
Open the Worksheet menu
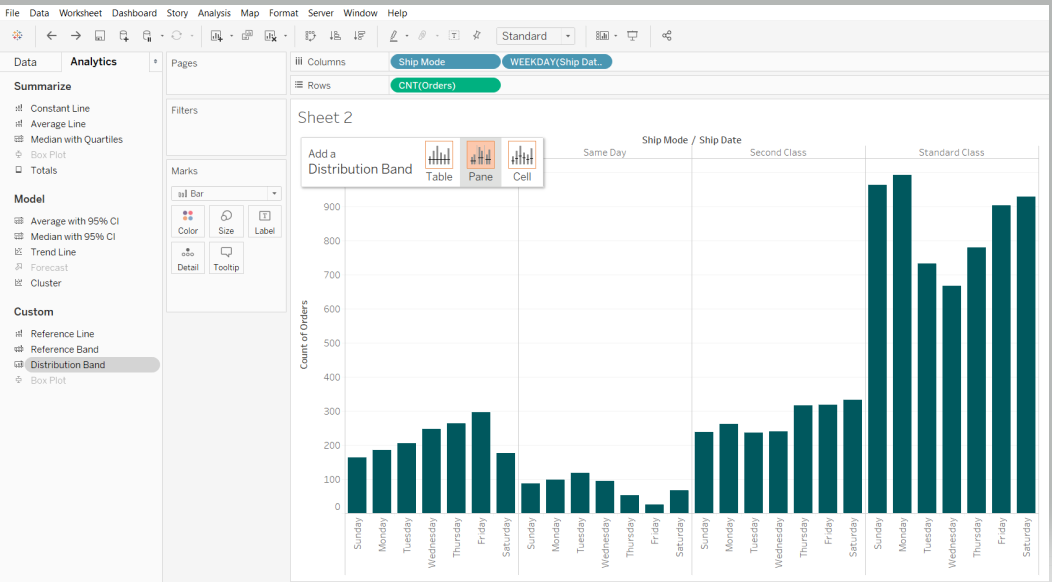pos(81,13)
